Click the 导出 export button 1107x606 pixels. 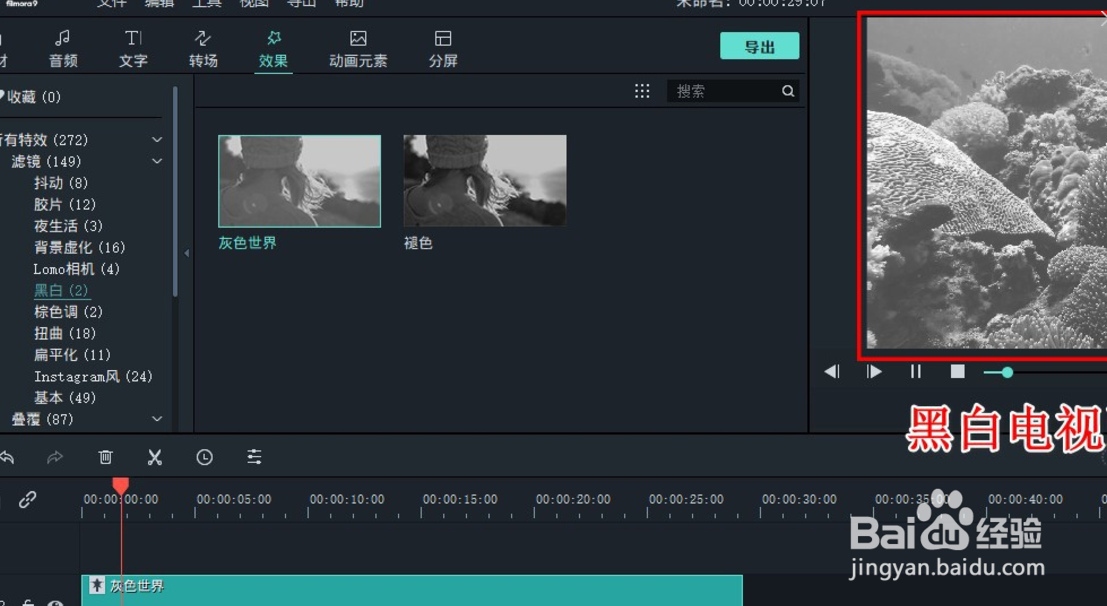(760, 47)
